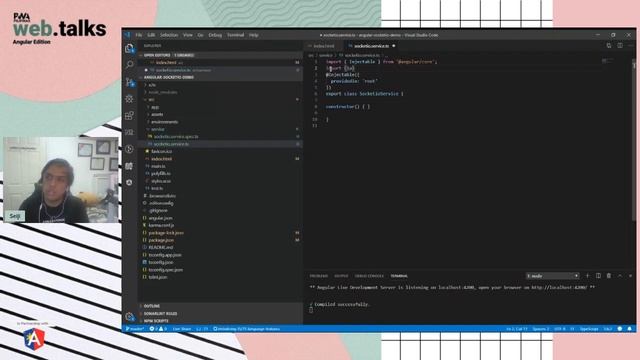Close the terminal panel
The width and height of the screenshot is (640, 360).
click(x=630, y=276)
